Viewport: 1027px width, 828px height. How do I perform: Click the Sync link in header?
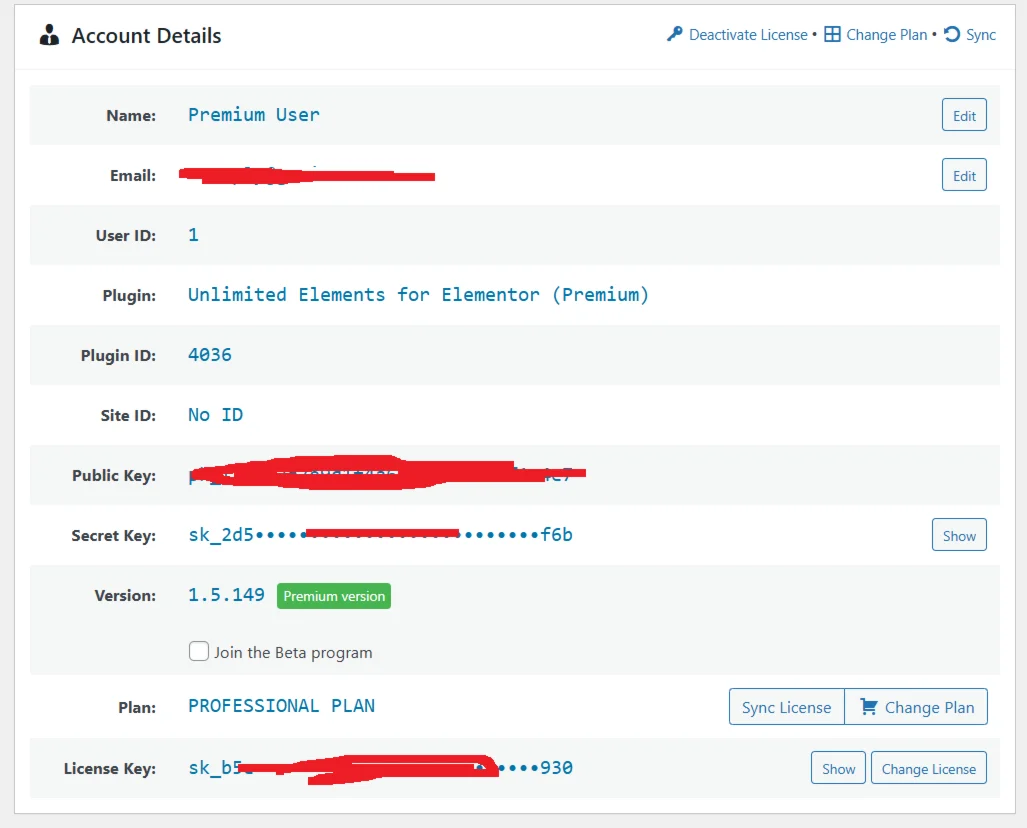point(980,35)
